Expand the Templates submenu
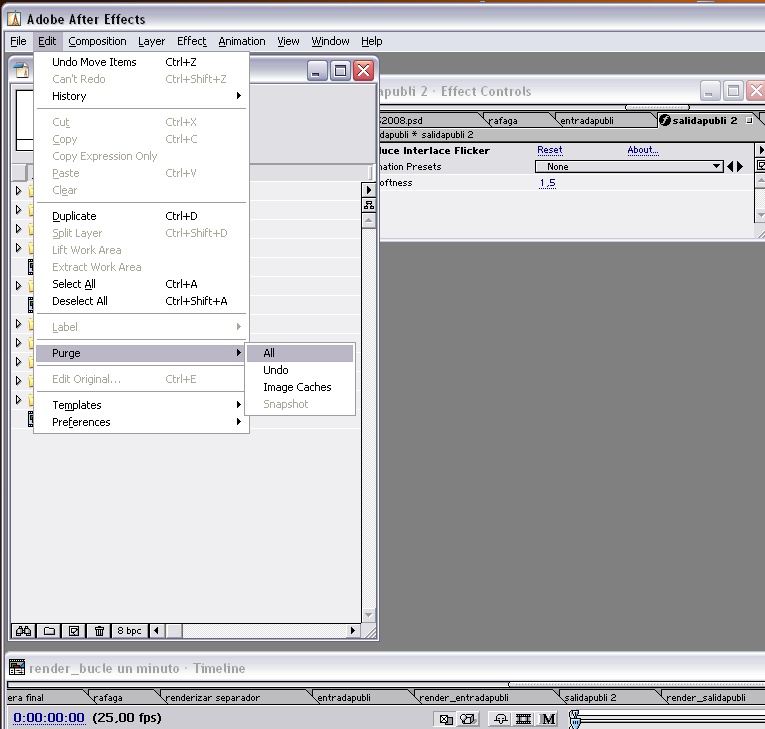765x729 pixels. click(142, 405)
